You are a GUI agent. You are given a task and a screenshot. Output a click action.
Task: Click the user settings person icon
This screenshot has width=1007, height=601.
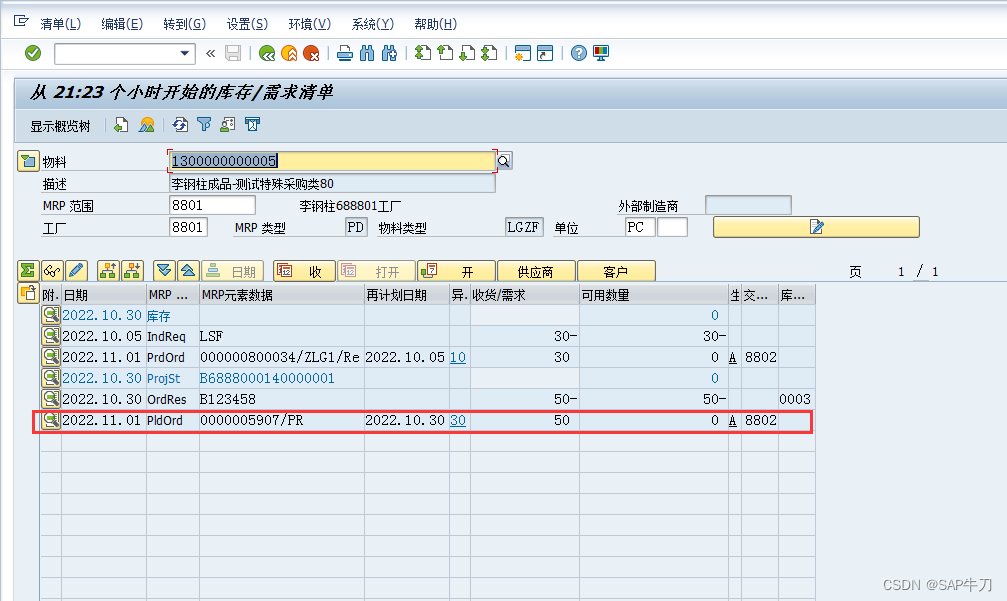(227, 125)
